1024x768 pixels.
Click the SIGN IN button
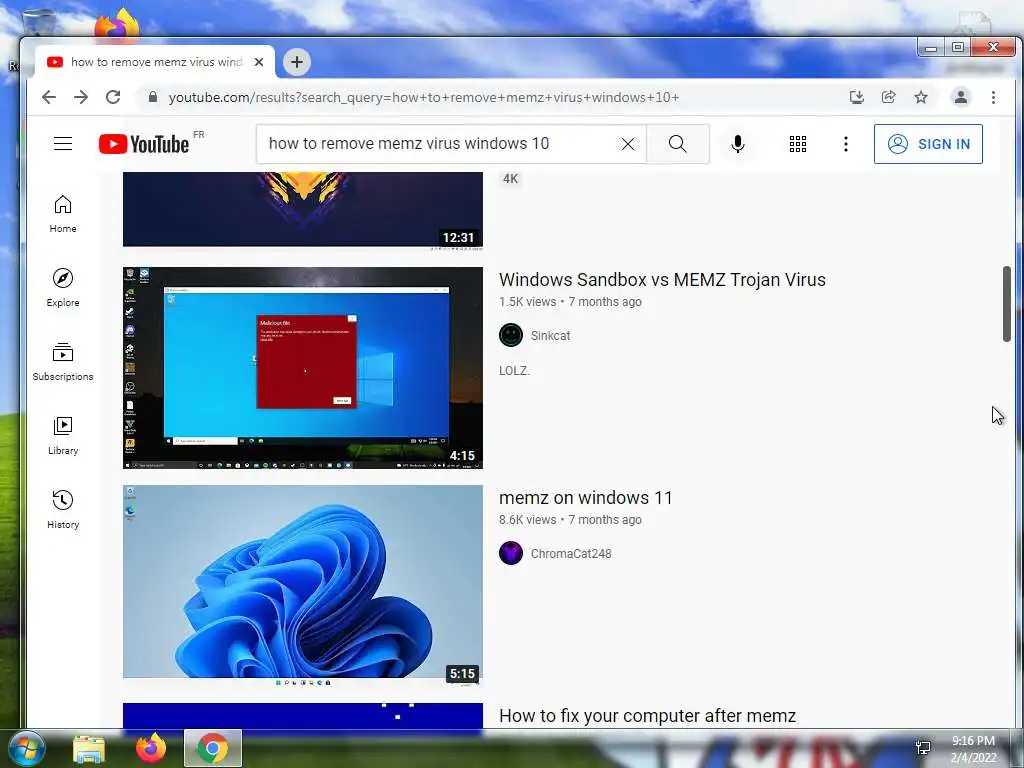[x=928, y=144]
